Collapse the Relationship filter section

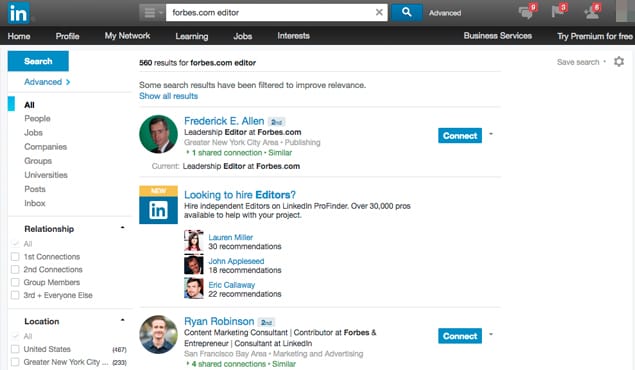pyautogui.click(x=122, y=228)
